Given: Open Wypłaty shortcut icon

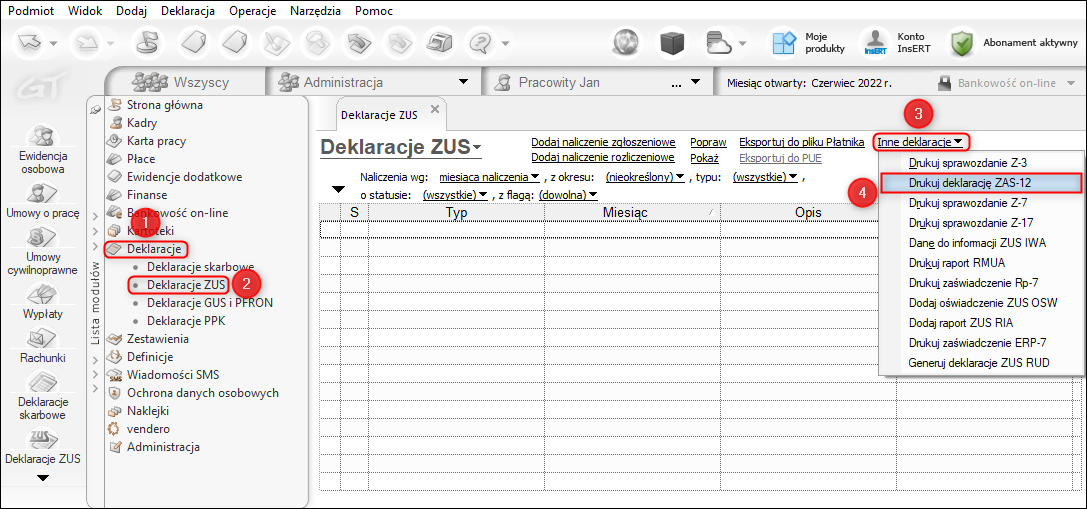Looking at the screenshot, I should (42, 302).
